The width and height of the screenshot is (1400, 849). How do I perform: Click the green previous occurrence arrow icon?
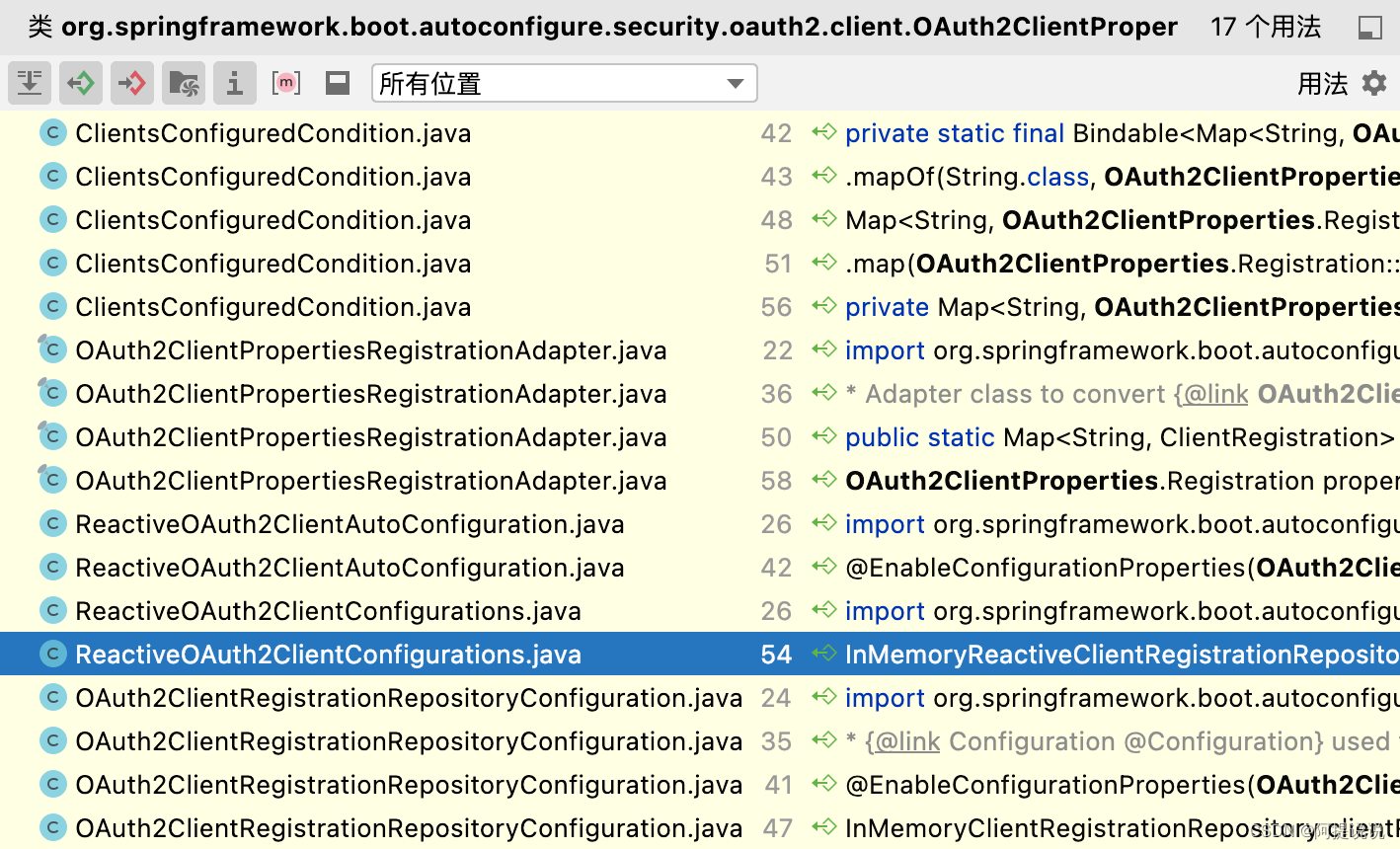[81, 83]
